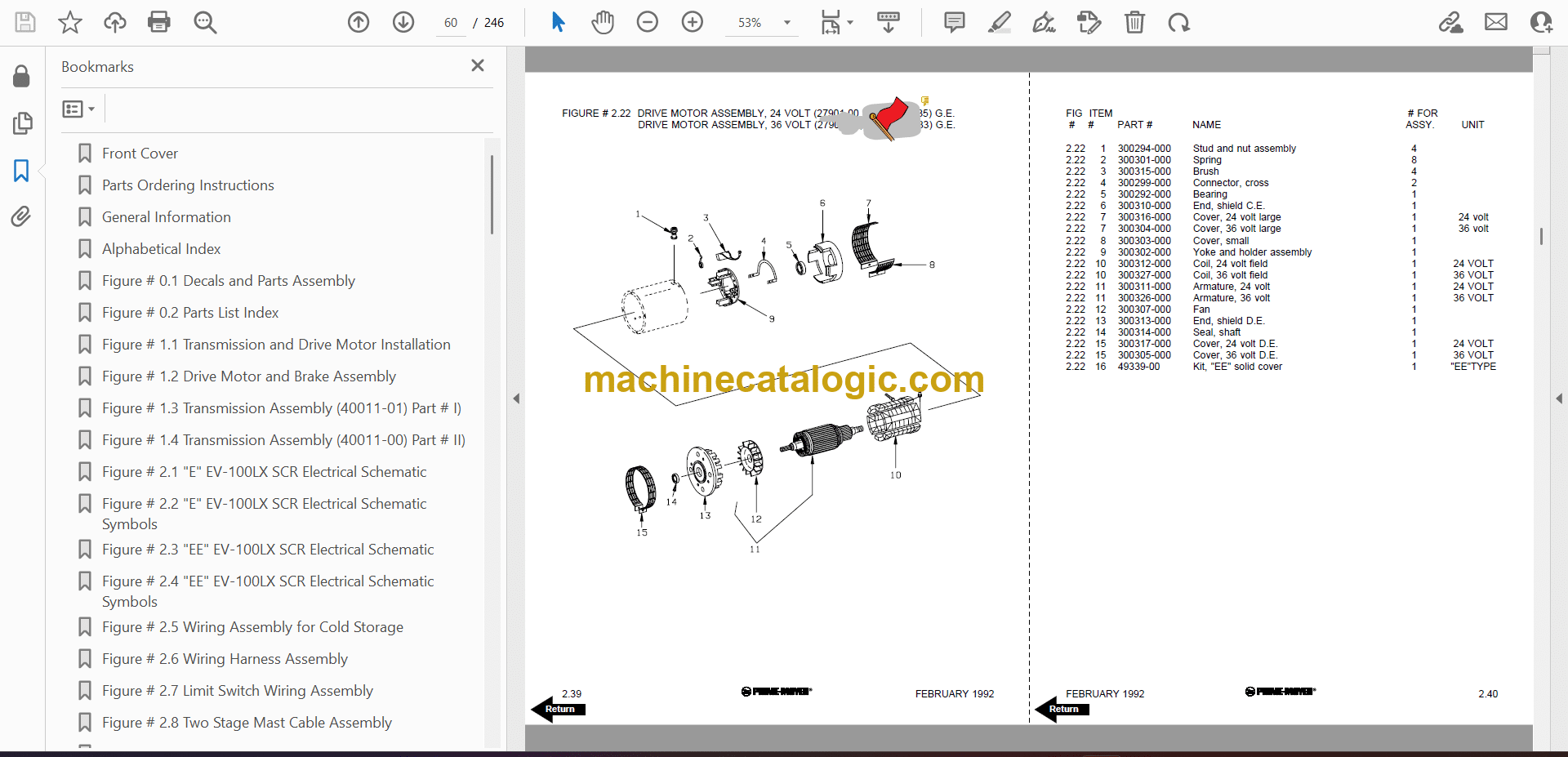
Task: Expand the right tools pane arrow
Action: pyautogui.click(x=1559, y=399)
